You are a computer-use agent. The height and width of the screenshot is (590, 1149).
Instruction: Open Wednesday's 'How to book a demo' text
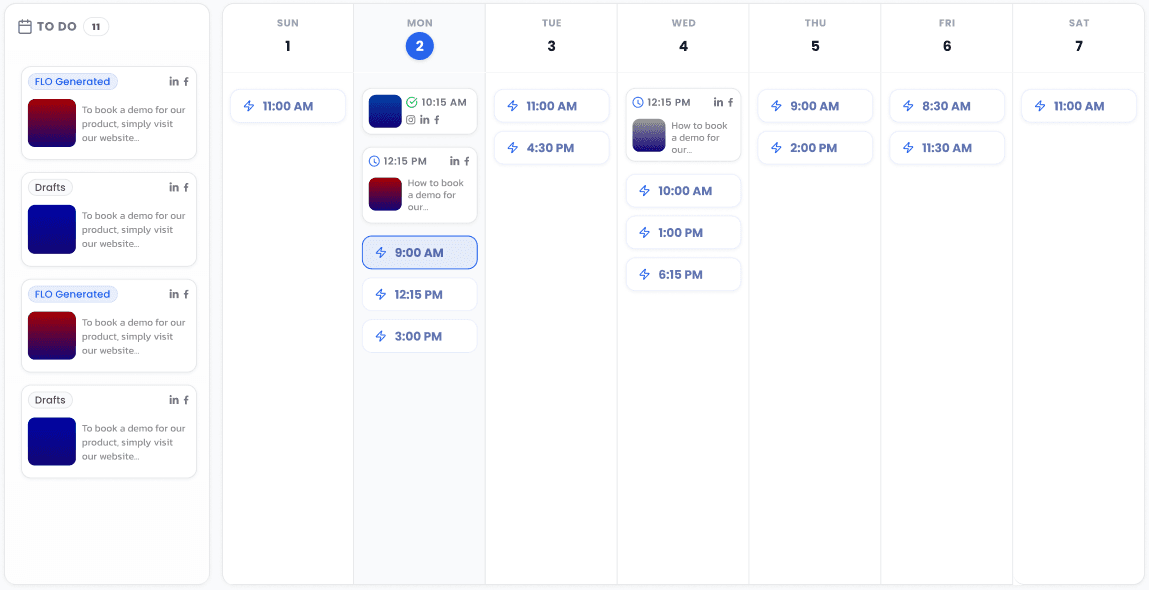pos(700,137)
